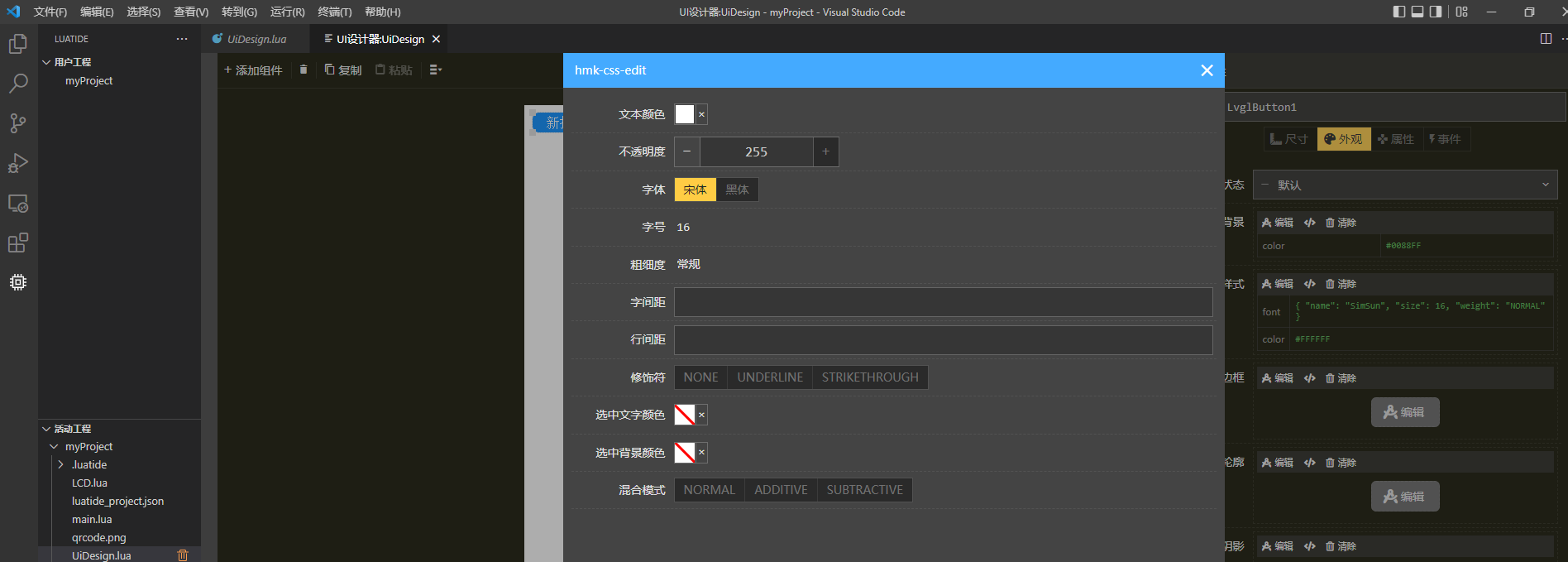Click the 粘贴 paste button in toolbar

coord(394,70)
